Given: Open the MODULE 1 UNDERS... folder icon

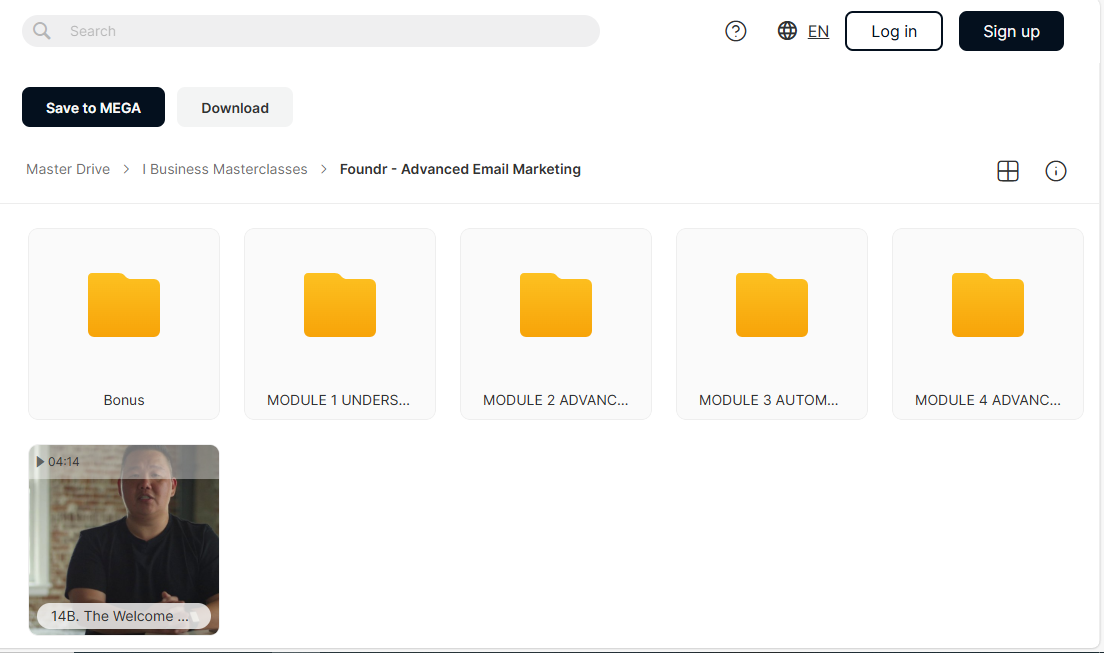Looking at the screenshot, I should [x=340, y=304].
